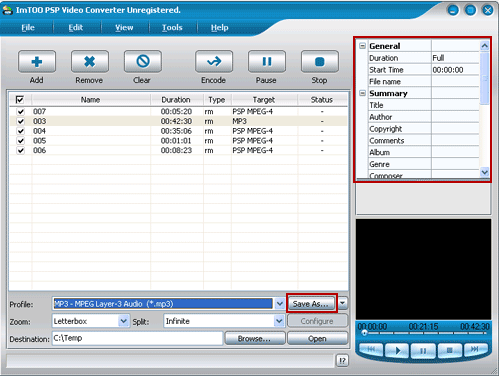
Task: Sort list by Target column header
Action: [264, 99]
